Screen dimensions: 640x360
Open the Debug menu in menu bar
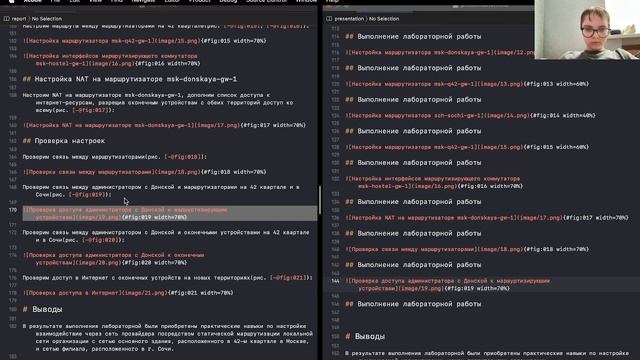tap(228, 1)
